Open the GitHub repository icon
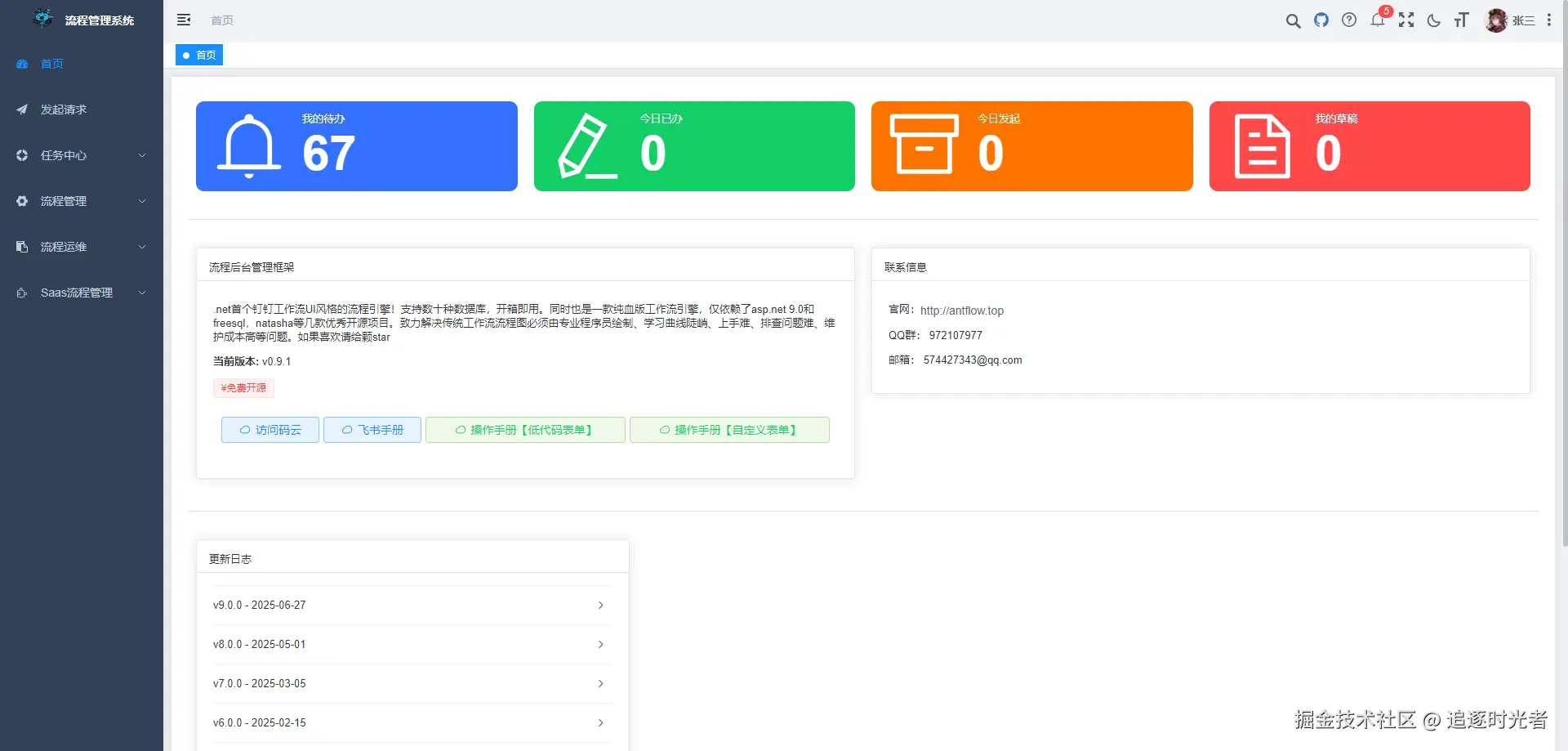The height and width of the screenshot is (751, 1568). (1321, 20)
